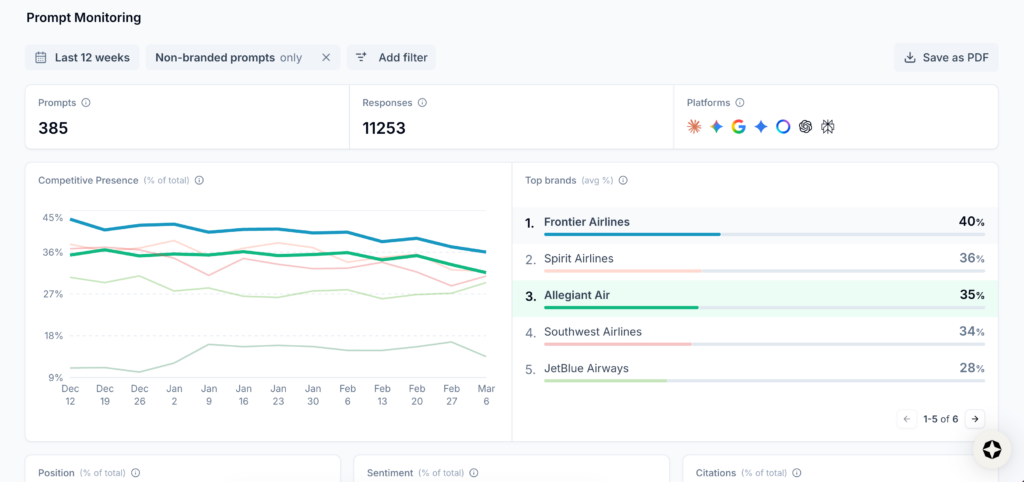Click the Meta AI ring platform icon
Screen dimensions: 1024x482
pos(783,127)
